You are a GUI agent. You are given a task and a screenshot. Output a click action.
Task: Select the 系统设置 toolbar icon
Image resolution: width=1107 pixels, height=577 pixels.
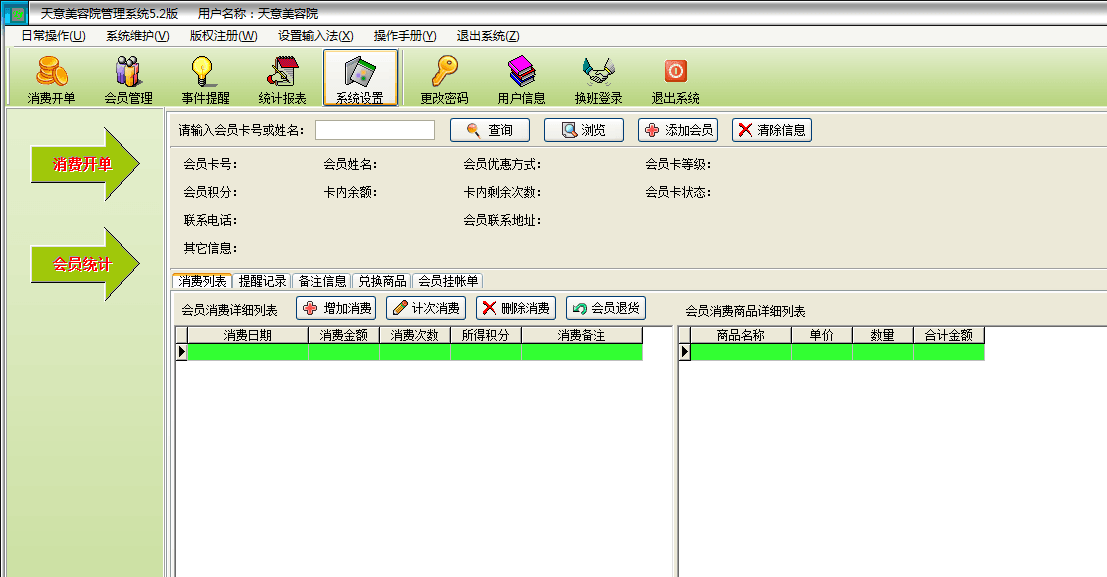360,78
